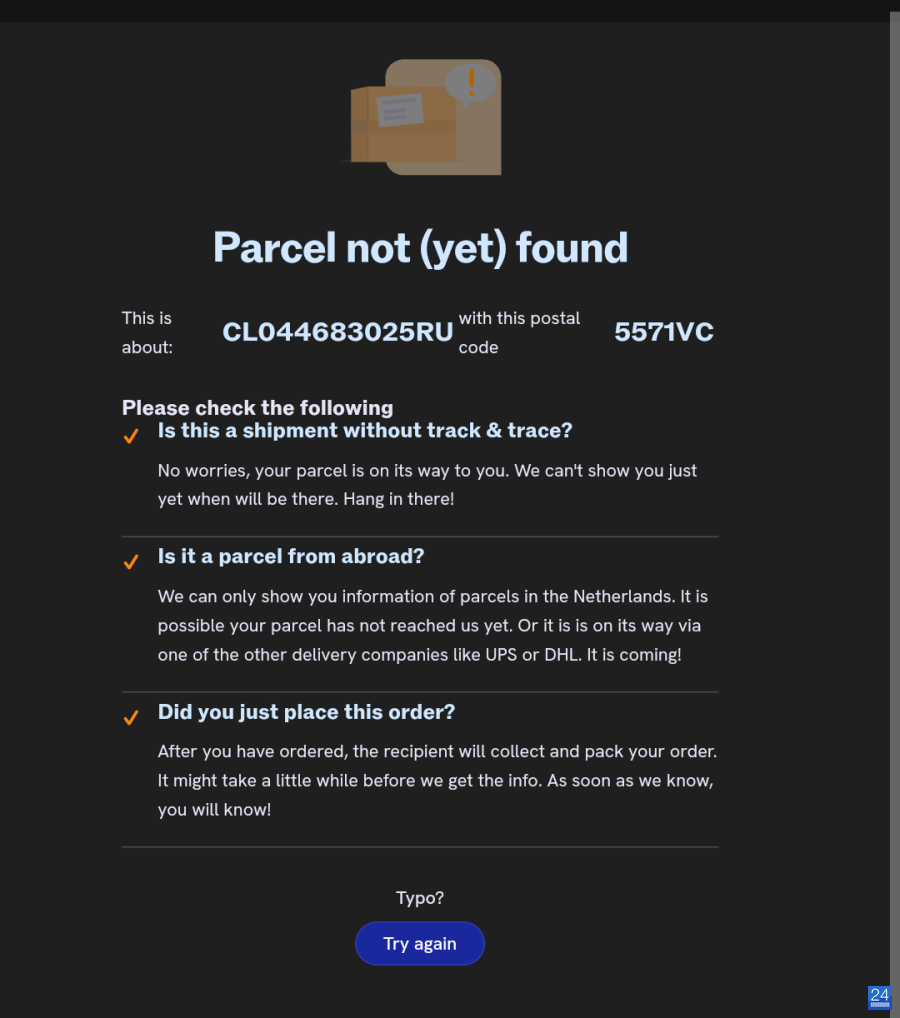This screenshot has height=1018, width=900.
Task: Click the This is about label
Action: [x=147, y=332]
